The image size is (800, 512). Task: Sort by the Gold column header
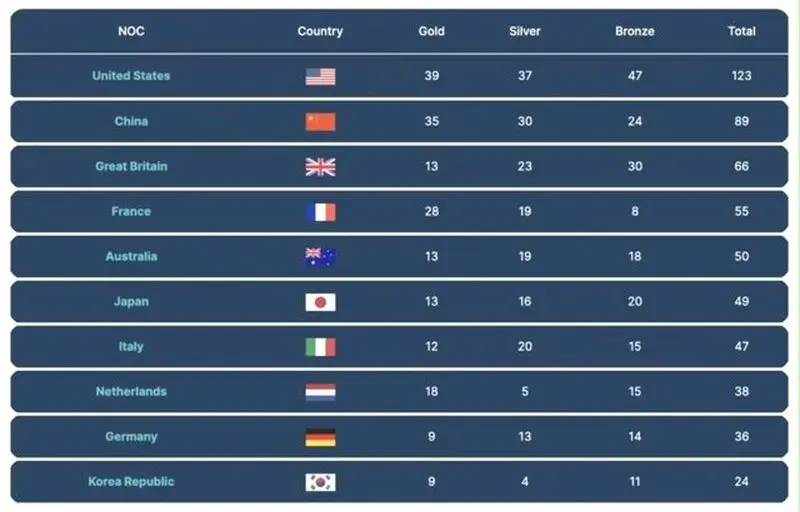[x=432, y=31]
